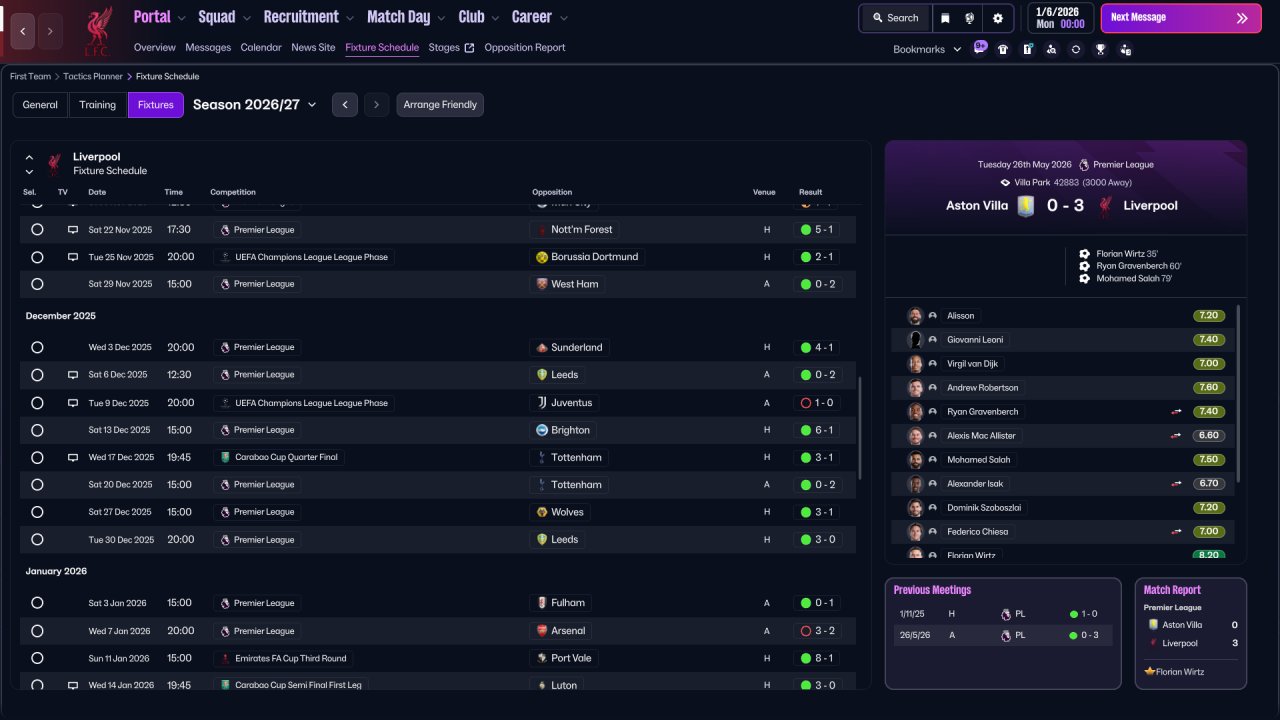Viewport: 1280px width, 720px height.
Task: Open the Match Day dropdown menu
Action: [407, 17]
